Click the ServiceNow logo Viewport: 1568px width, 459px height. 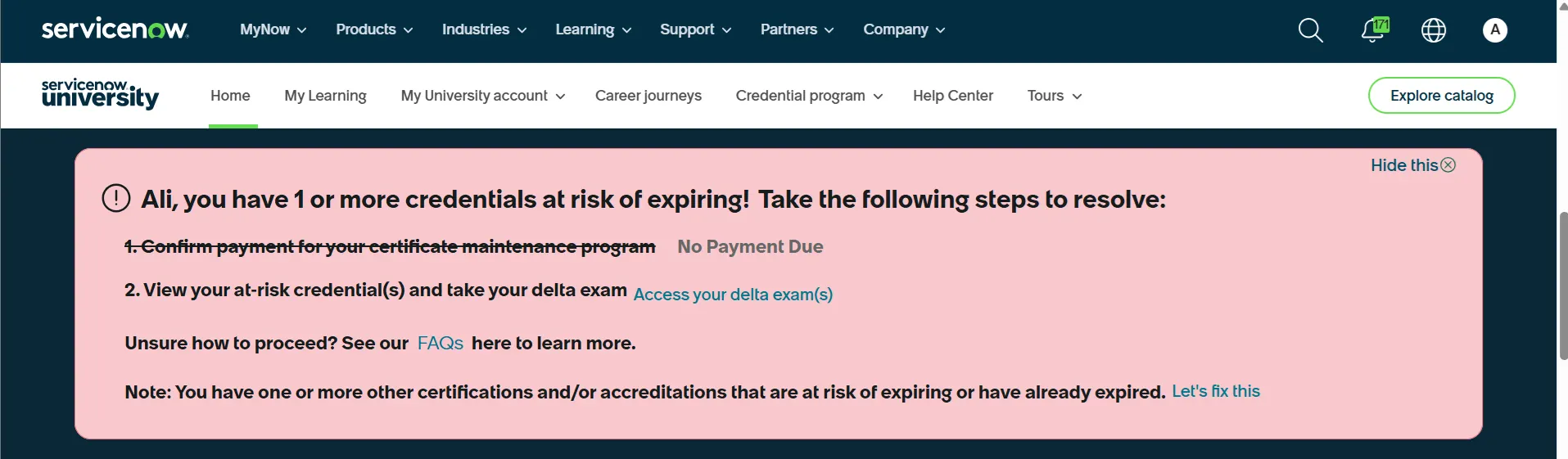point(115,29)
